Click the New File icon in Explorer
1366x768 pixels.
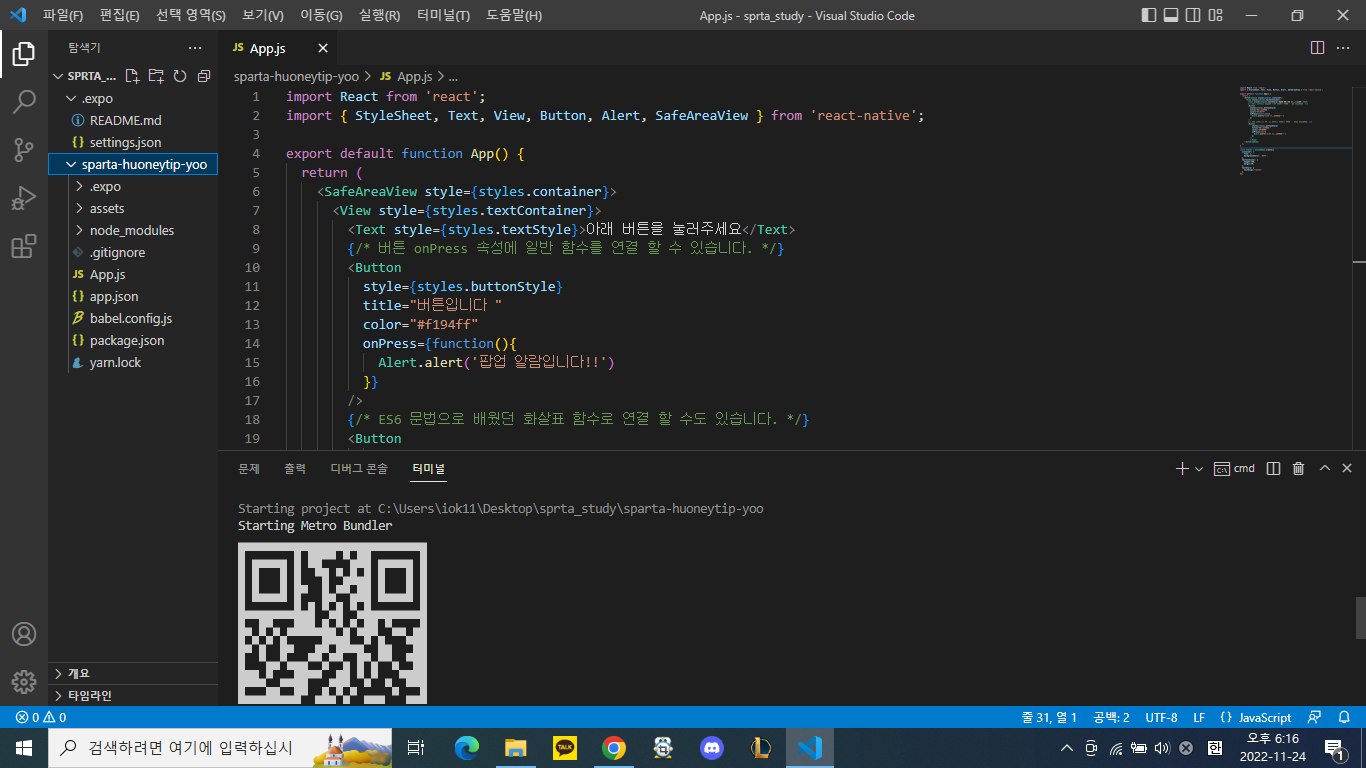pos(132,76)
